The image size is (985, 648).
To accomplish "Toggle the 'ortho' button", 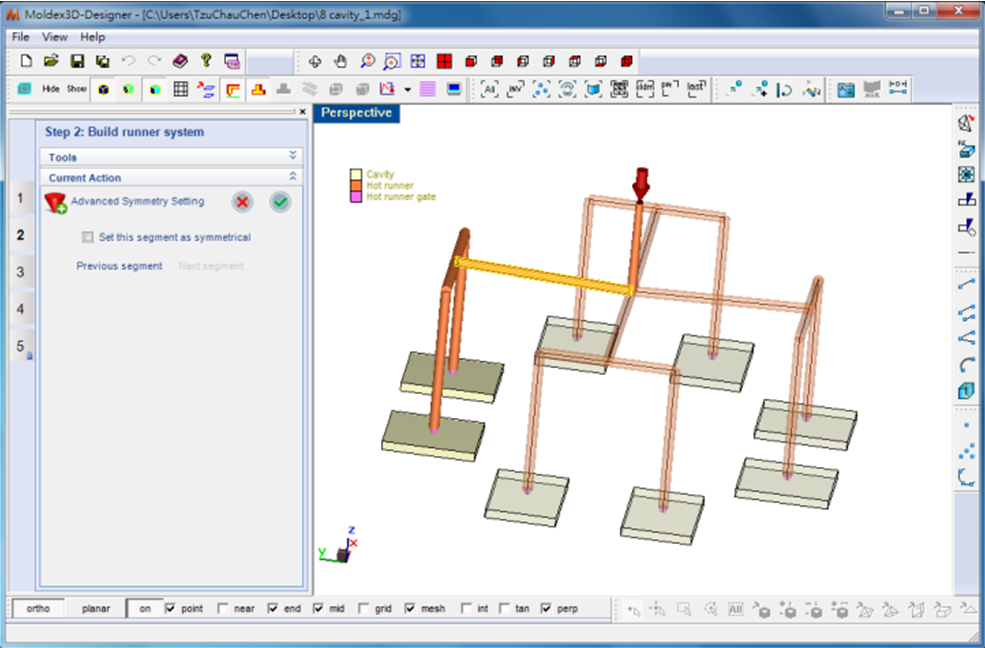I will click(38, 608).
